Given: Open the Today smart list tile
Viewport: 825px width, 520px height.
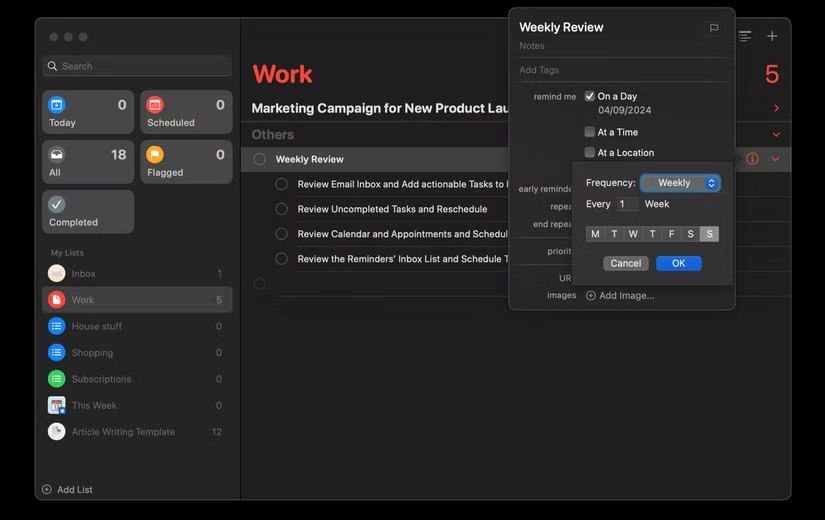Looking at the screenshot, I should coord(88,112).
